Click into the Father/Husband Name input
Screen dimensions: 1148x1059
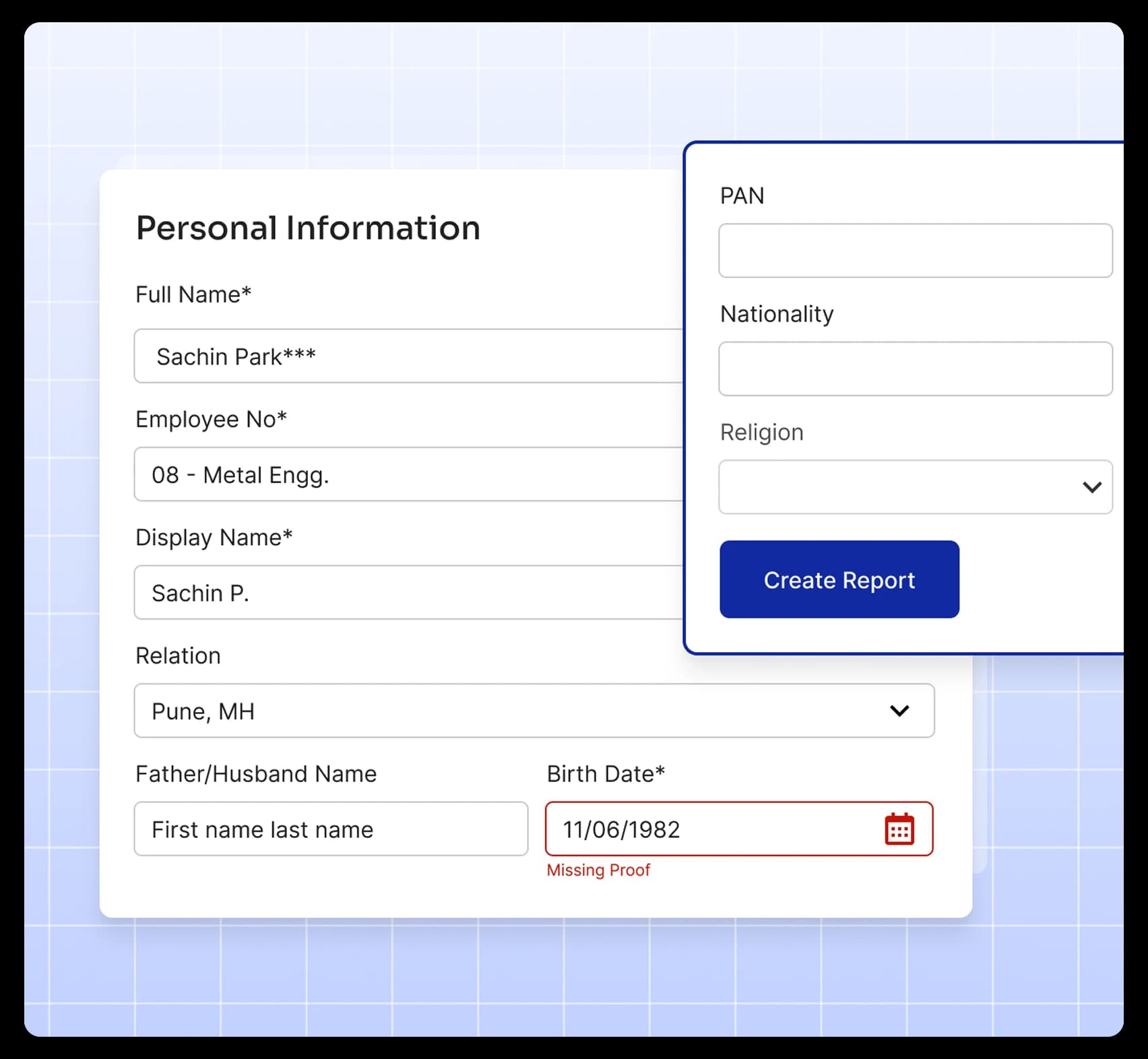click(x=330, y=829)
